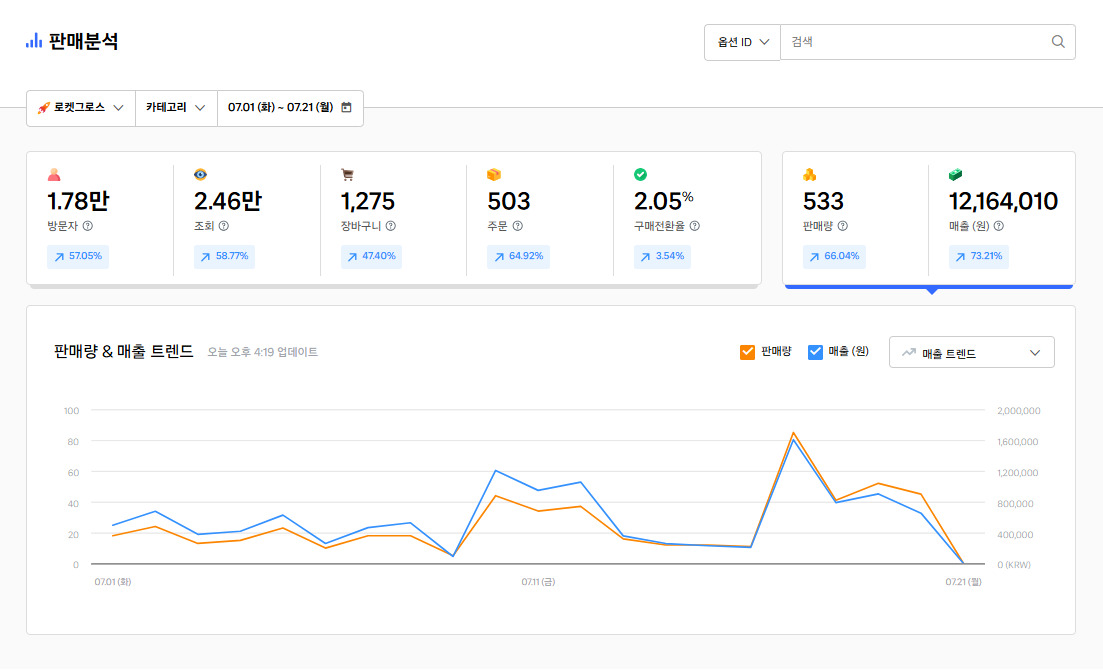1103x671 pixels.
Task: Click help icon next to 장바구니
Action: click(390, 226)
